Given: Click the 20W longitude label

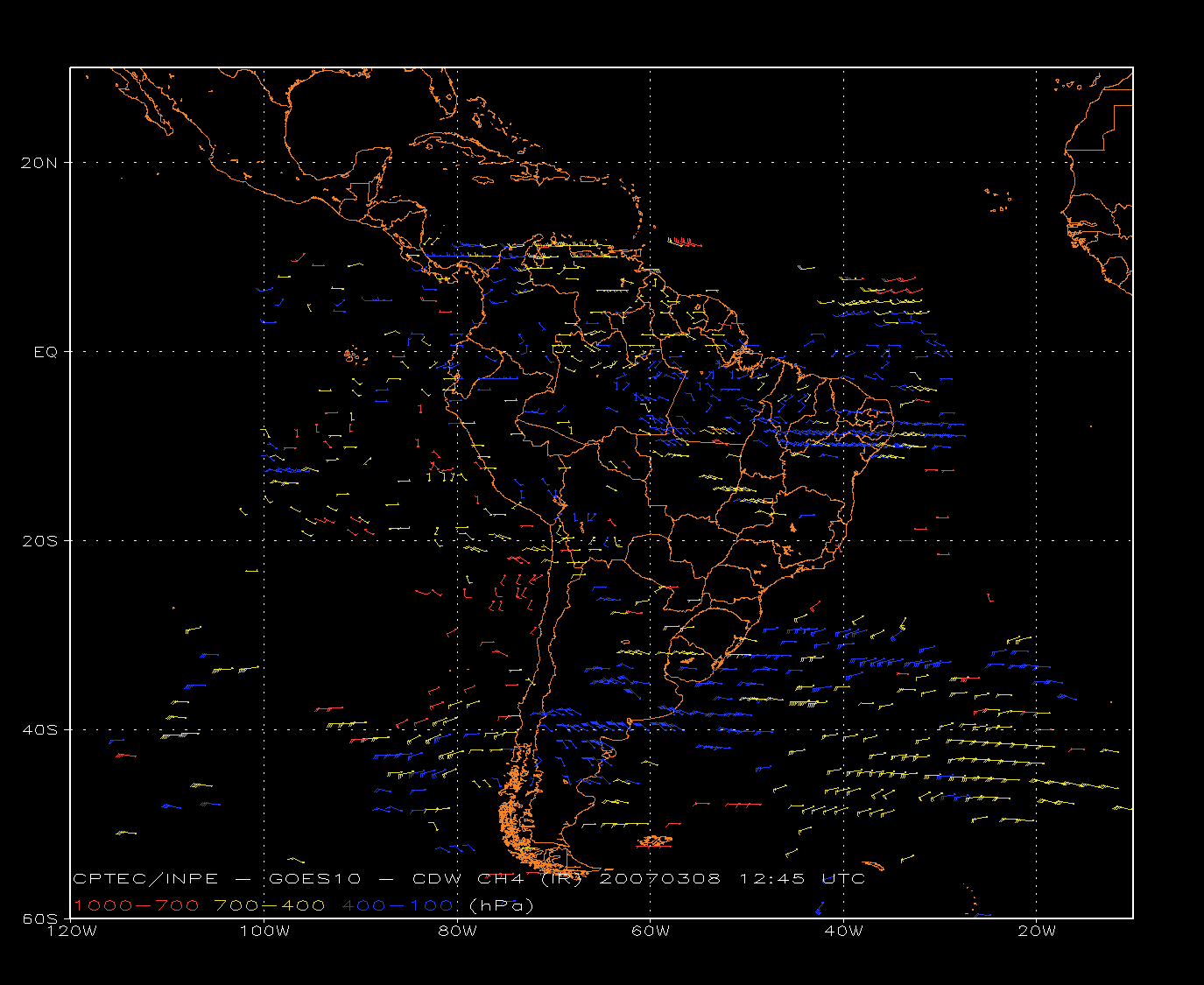Looking at the screenshot, I should (x=1037, y=932).
